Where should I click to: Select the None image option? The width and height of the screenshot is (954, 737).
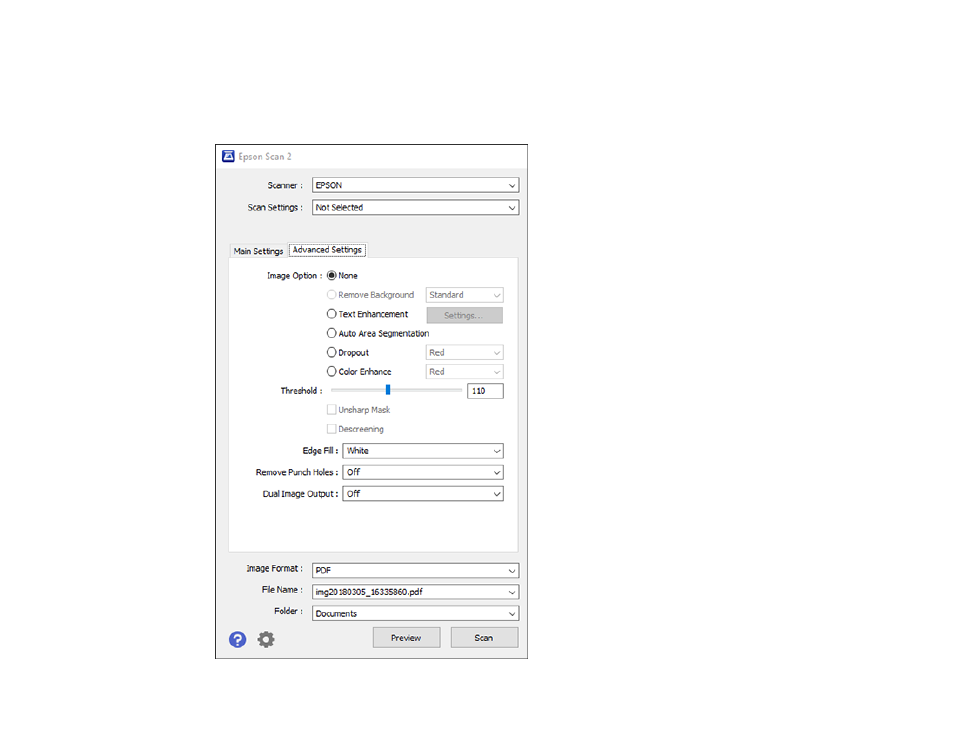(x=332, y=276)
